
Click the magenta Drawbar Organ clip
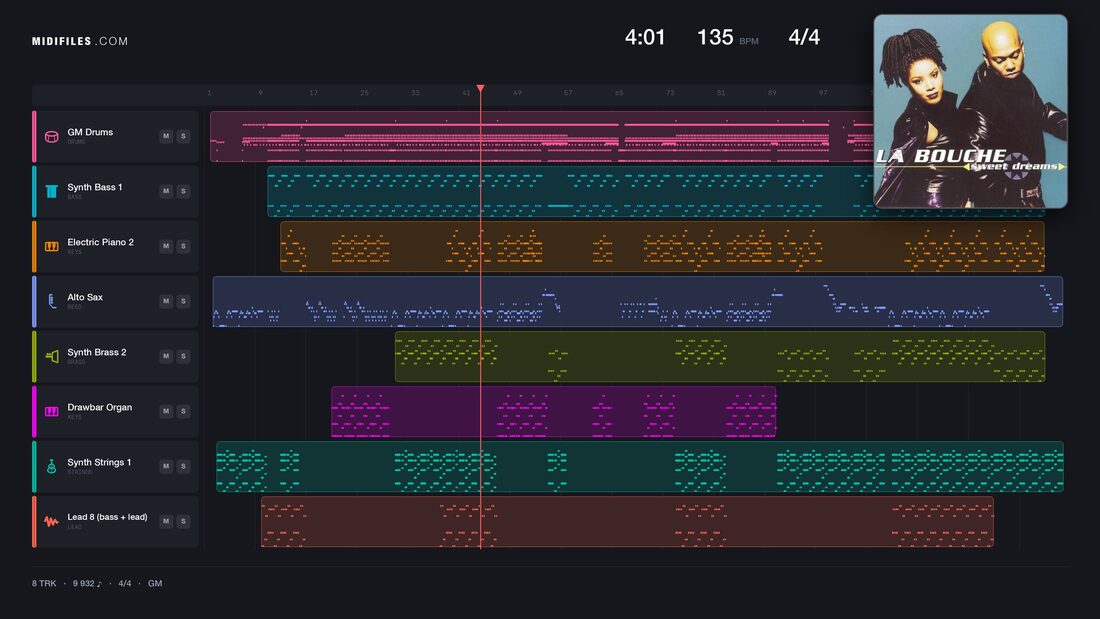(554, 411)
